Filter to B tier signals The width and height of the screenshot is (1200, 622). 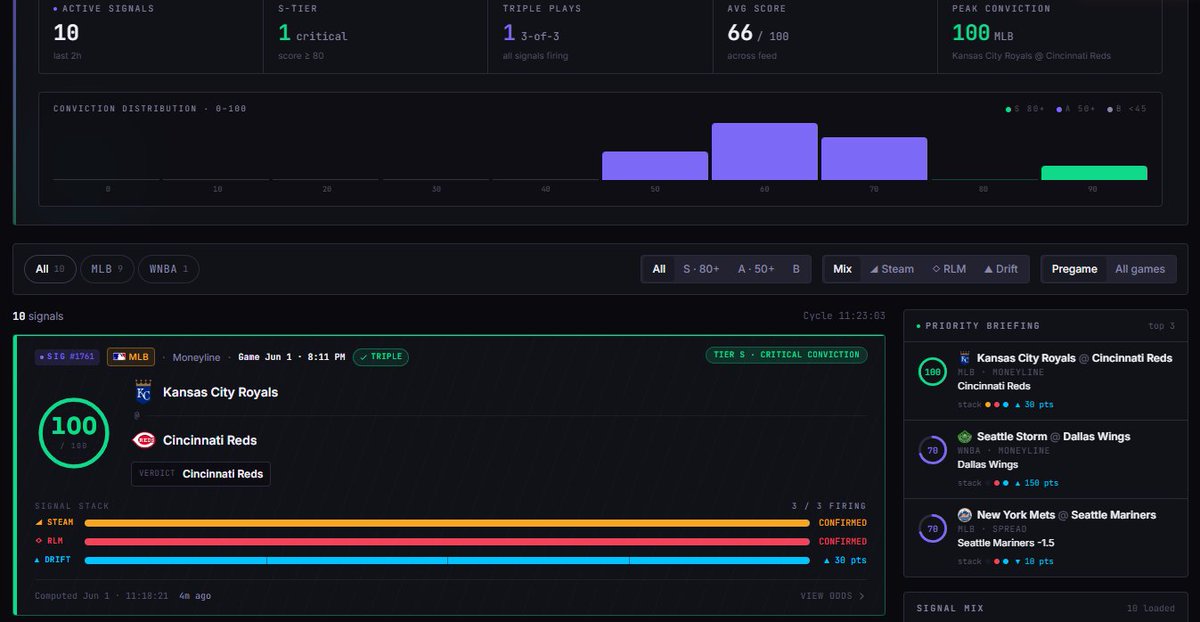[x=796, y=269]
